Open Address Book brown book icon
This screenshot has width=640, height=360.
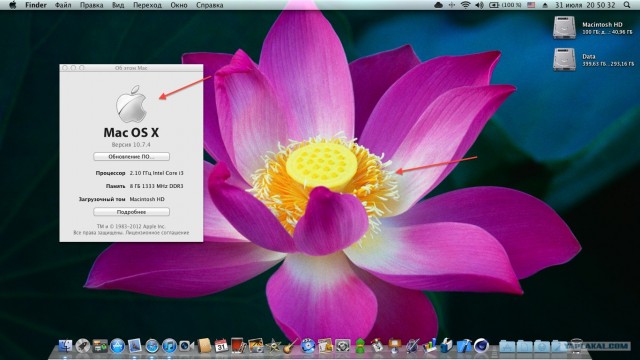[x=204, y=345]
